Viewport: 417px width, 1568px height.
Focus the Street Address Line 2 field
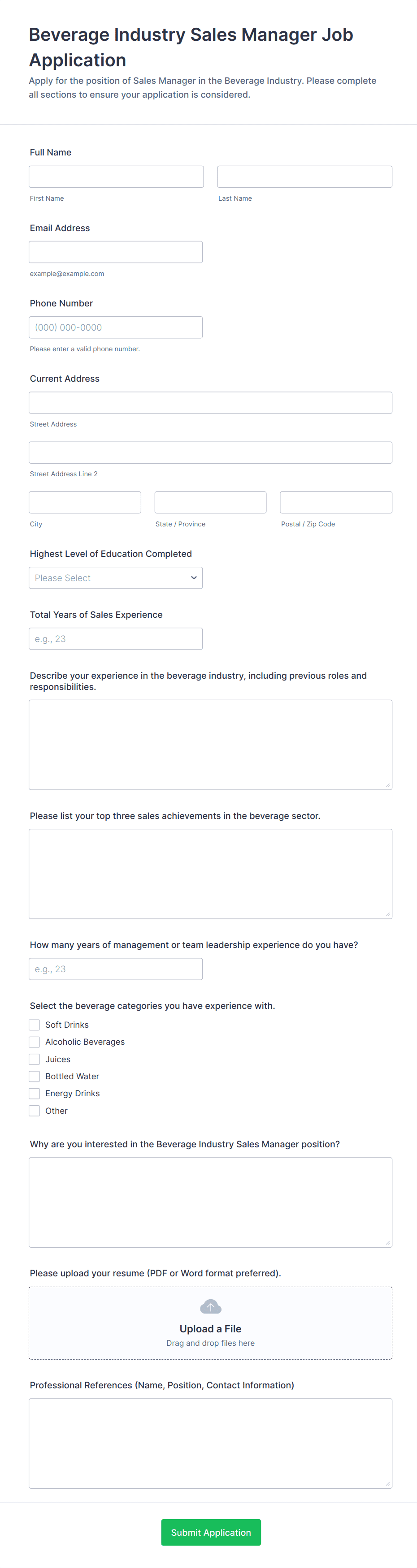tap(210, 452)
